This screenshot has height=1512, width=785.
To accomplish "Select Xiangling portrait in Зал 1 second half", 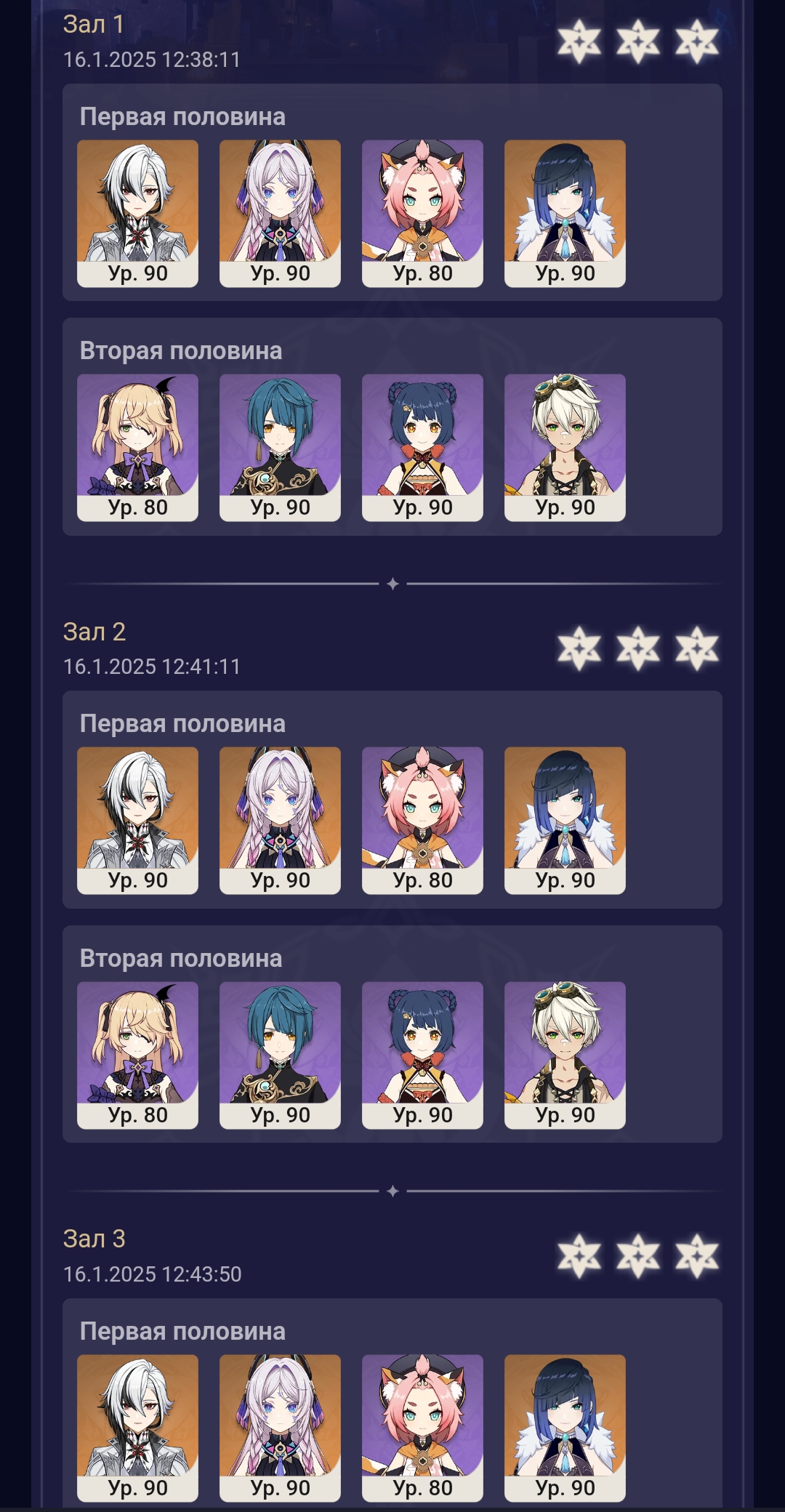I will click(422, 447).
